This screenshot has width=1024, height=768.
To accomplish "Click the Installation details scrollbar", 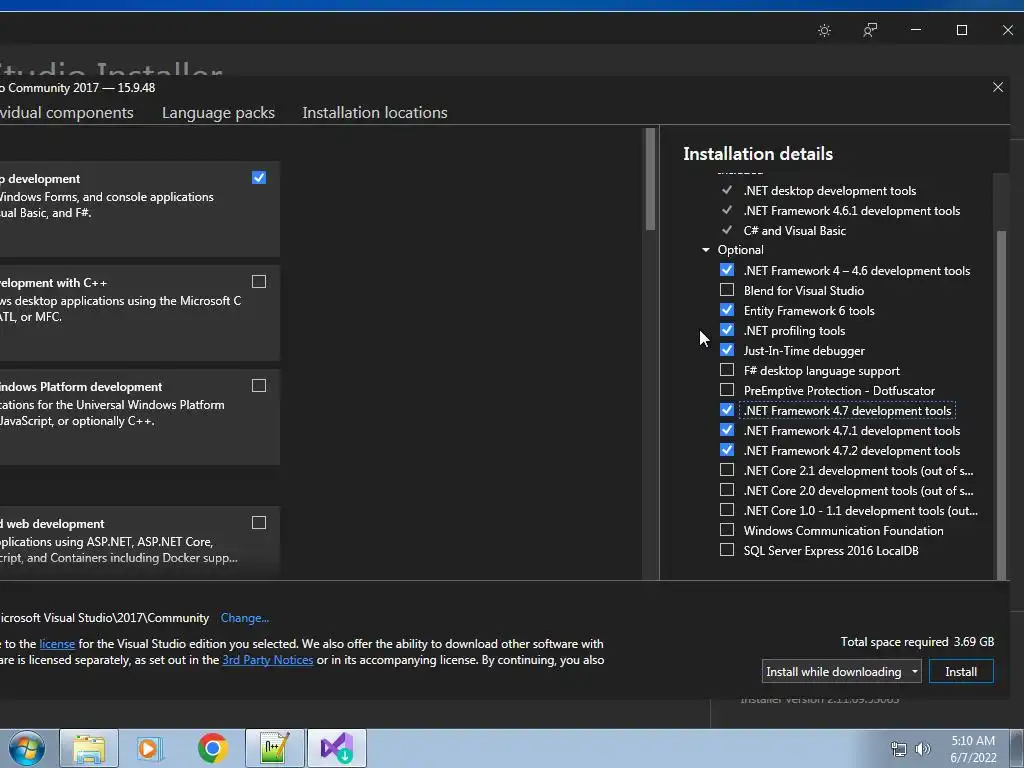I will (1000, 405).
